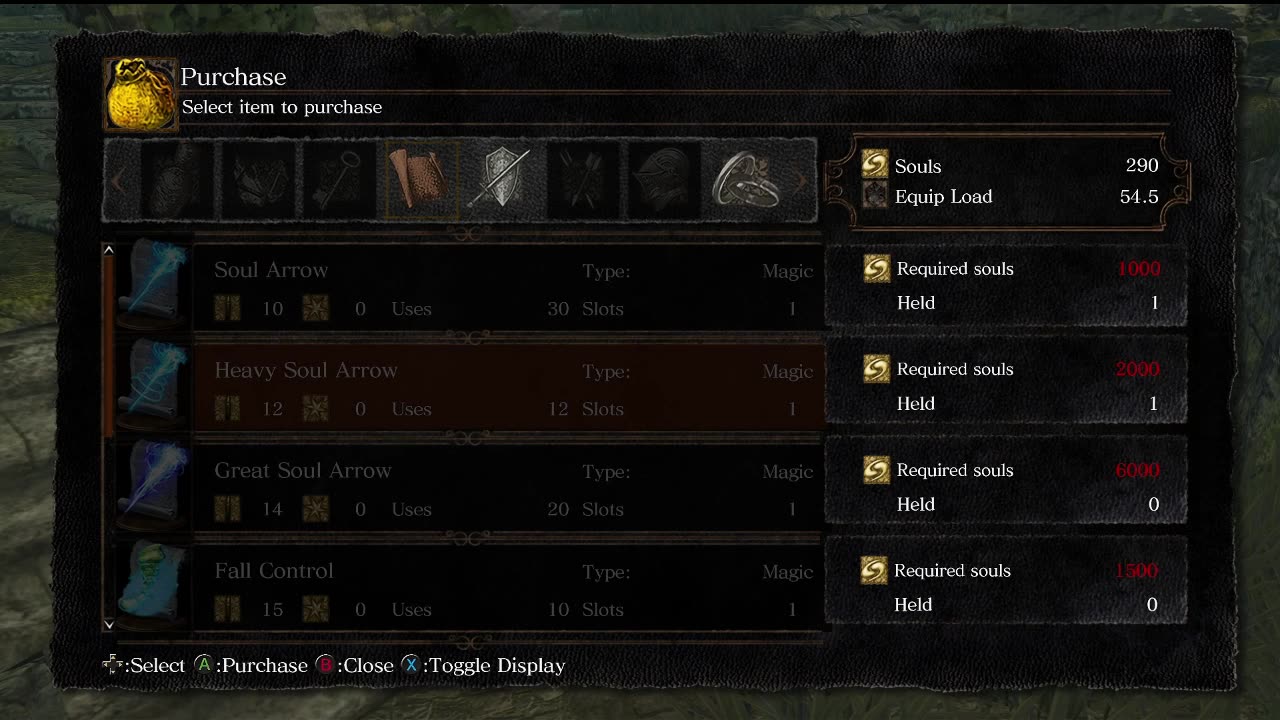
Task: Go to next category with right arrow
Action: pos(800,181)
